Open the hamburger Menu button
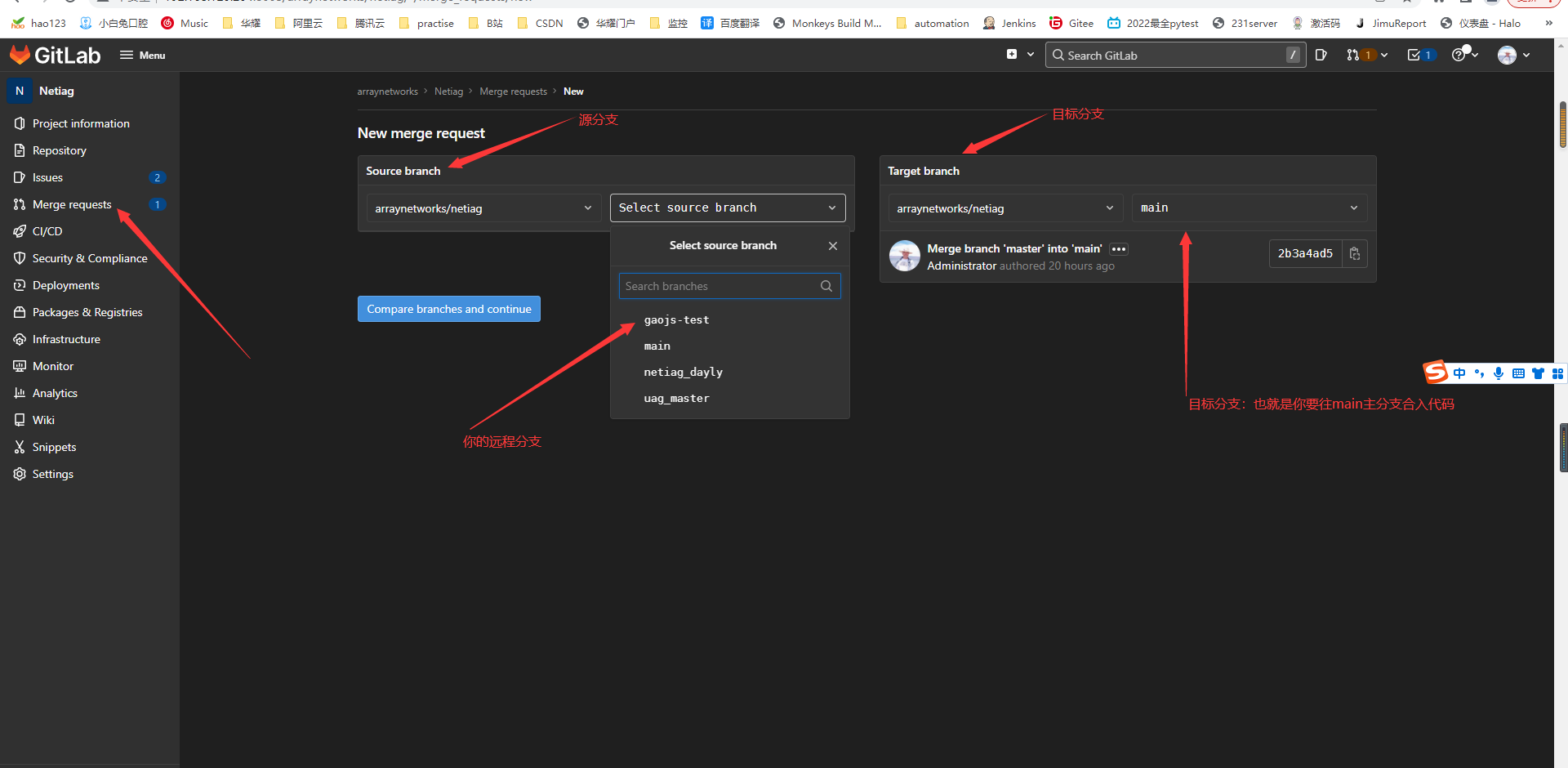 (143, 56)
